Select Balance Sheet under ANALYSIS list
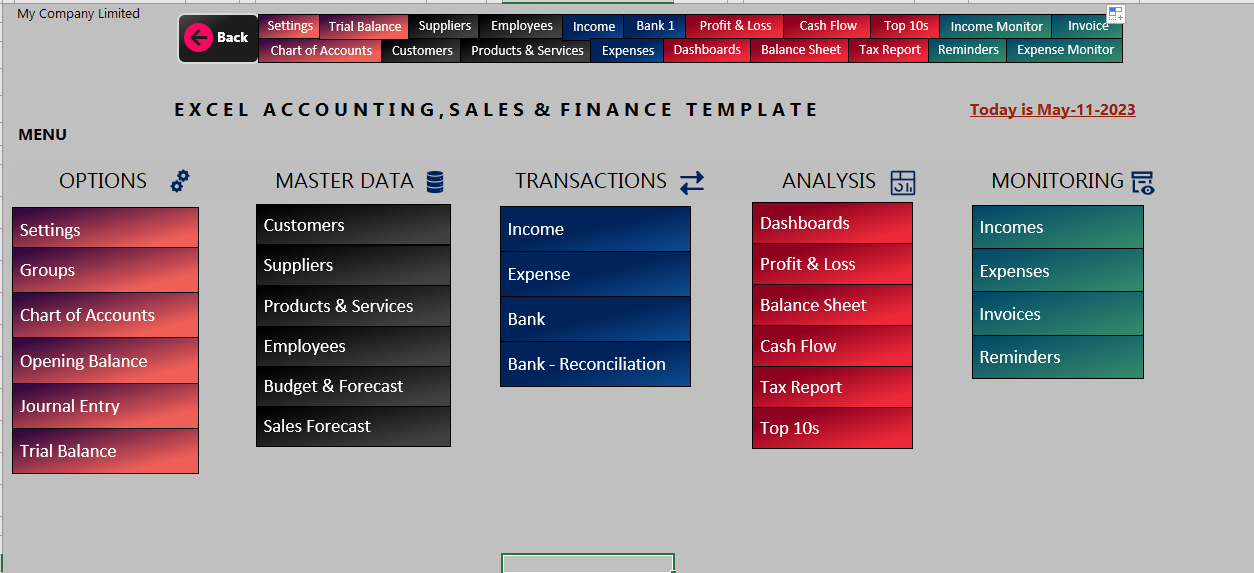The width and height of the screenshot is (1254, 573). click(832, 305)
